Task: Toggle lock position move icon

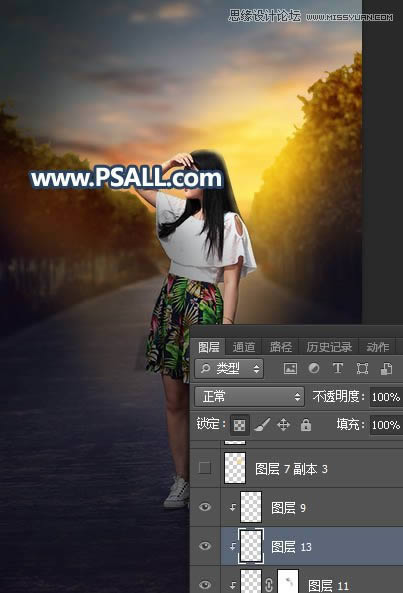Action: pyautogui.click(x=283, y=425)
